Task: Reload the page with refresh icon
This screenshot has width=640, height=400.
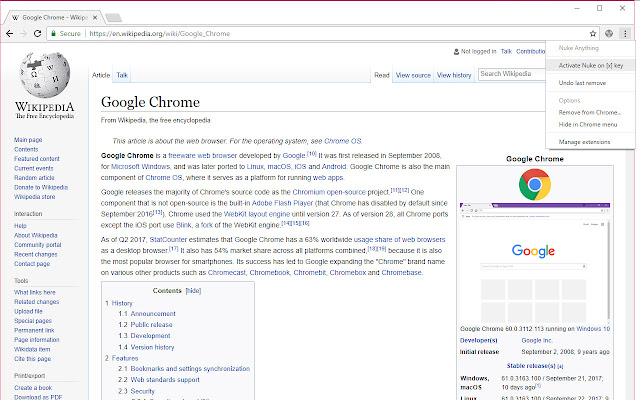Action: 38,33
